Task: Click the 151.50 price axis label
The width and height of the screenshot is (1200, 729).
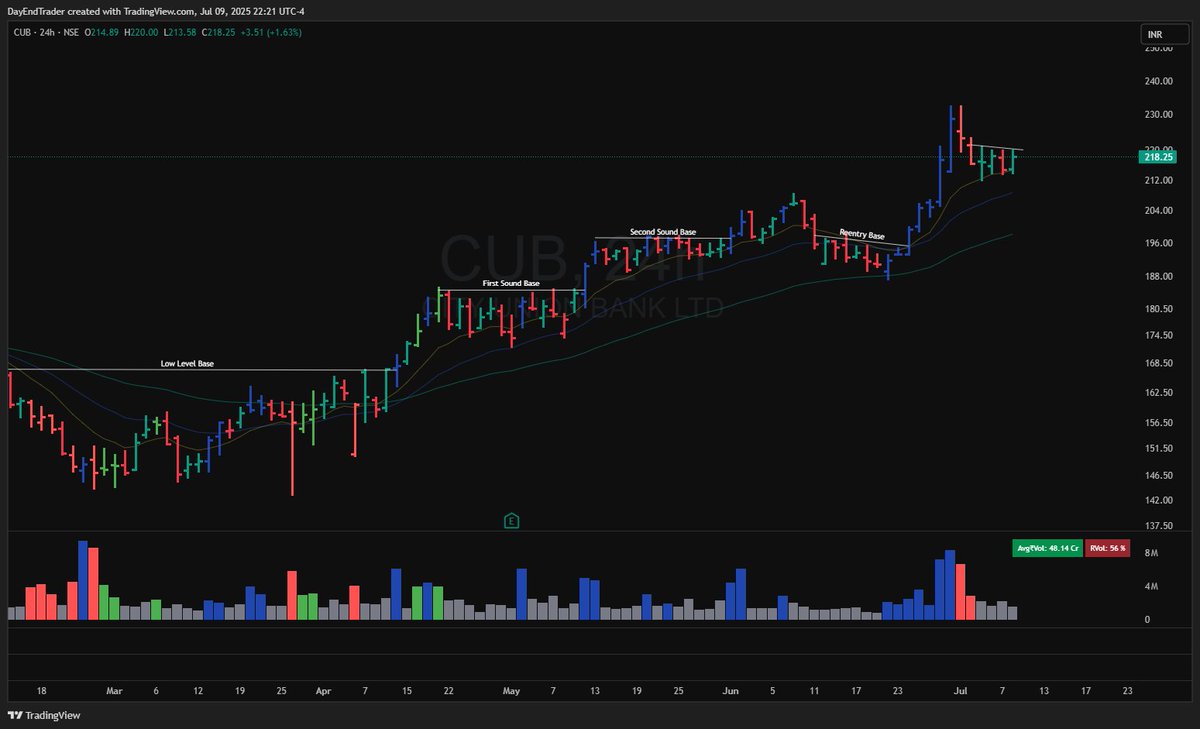Action: coord(1158,449)
